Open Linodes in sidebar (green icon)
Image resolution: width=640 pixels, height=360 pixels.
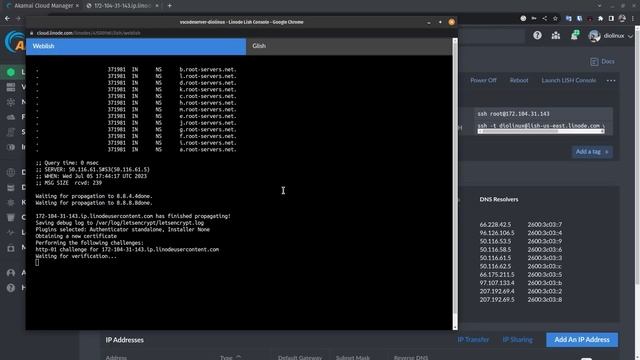(11, 72)
